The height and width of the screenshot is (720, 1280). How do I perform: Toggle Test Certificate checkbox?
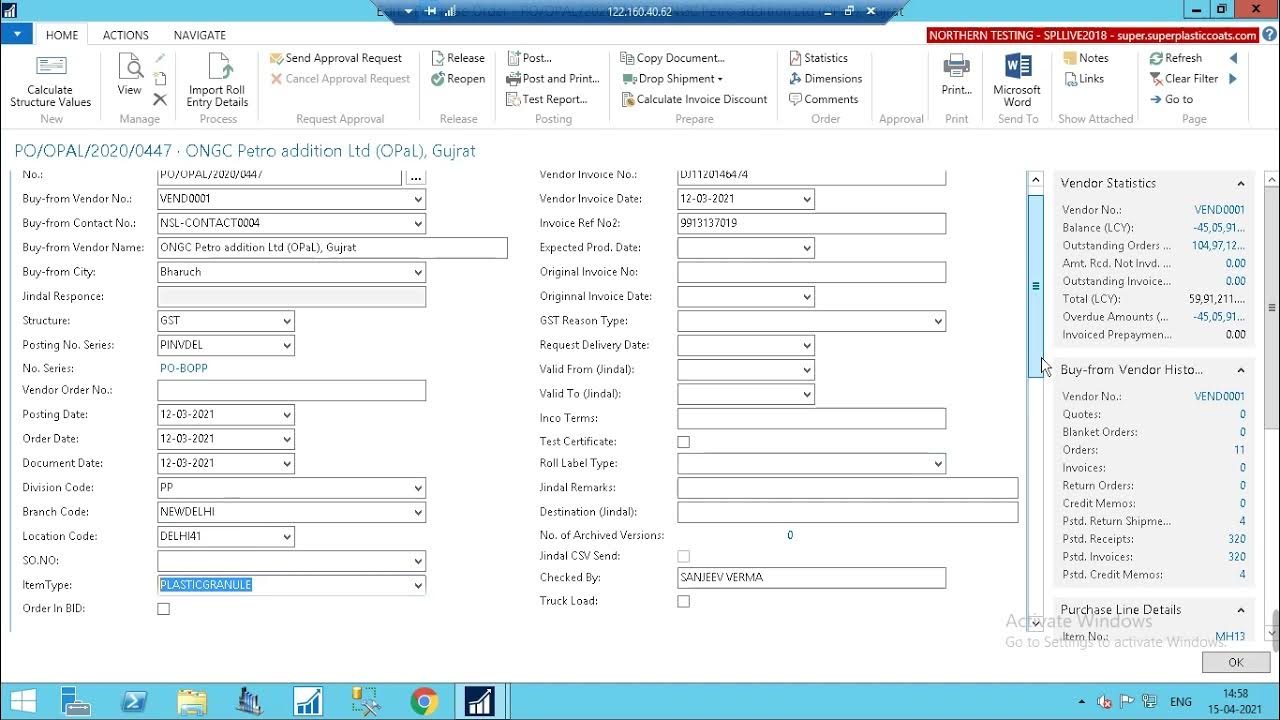684,442
